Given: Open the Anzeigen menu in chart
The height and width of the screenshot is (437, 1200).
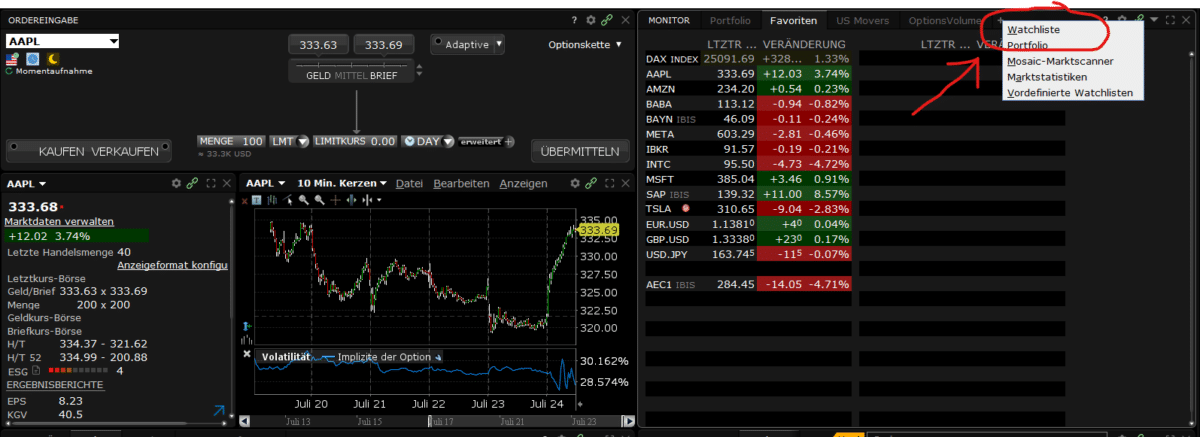Looking at the screenshot, I should tap(523, 184).
